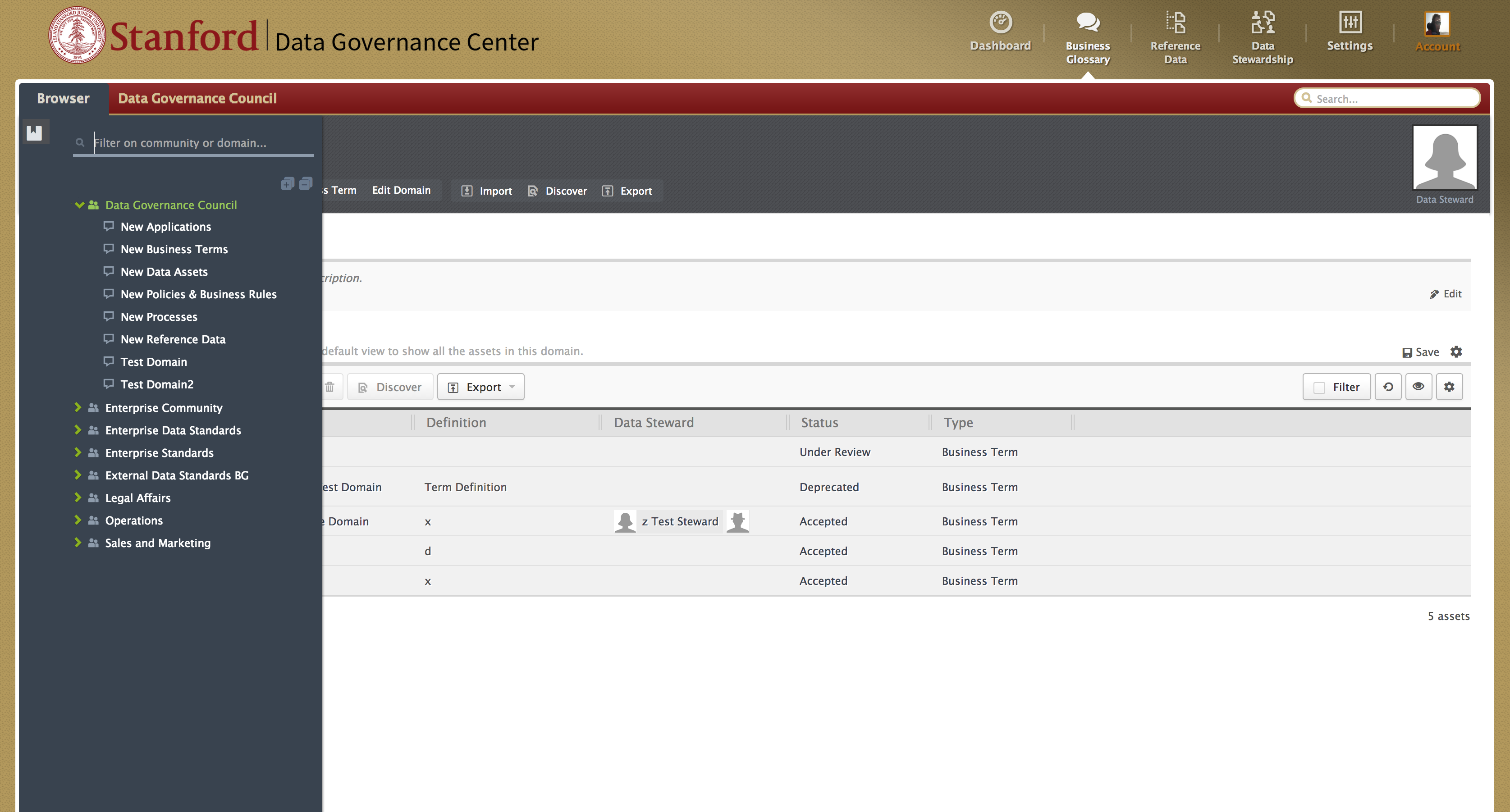The image size is (1510, 812).
Task: Click the Enterprise Community group icon
Action: (x=93, y=408)
